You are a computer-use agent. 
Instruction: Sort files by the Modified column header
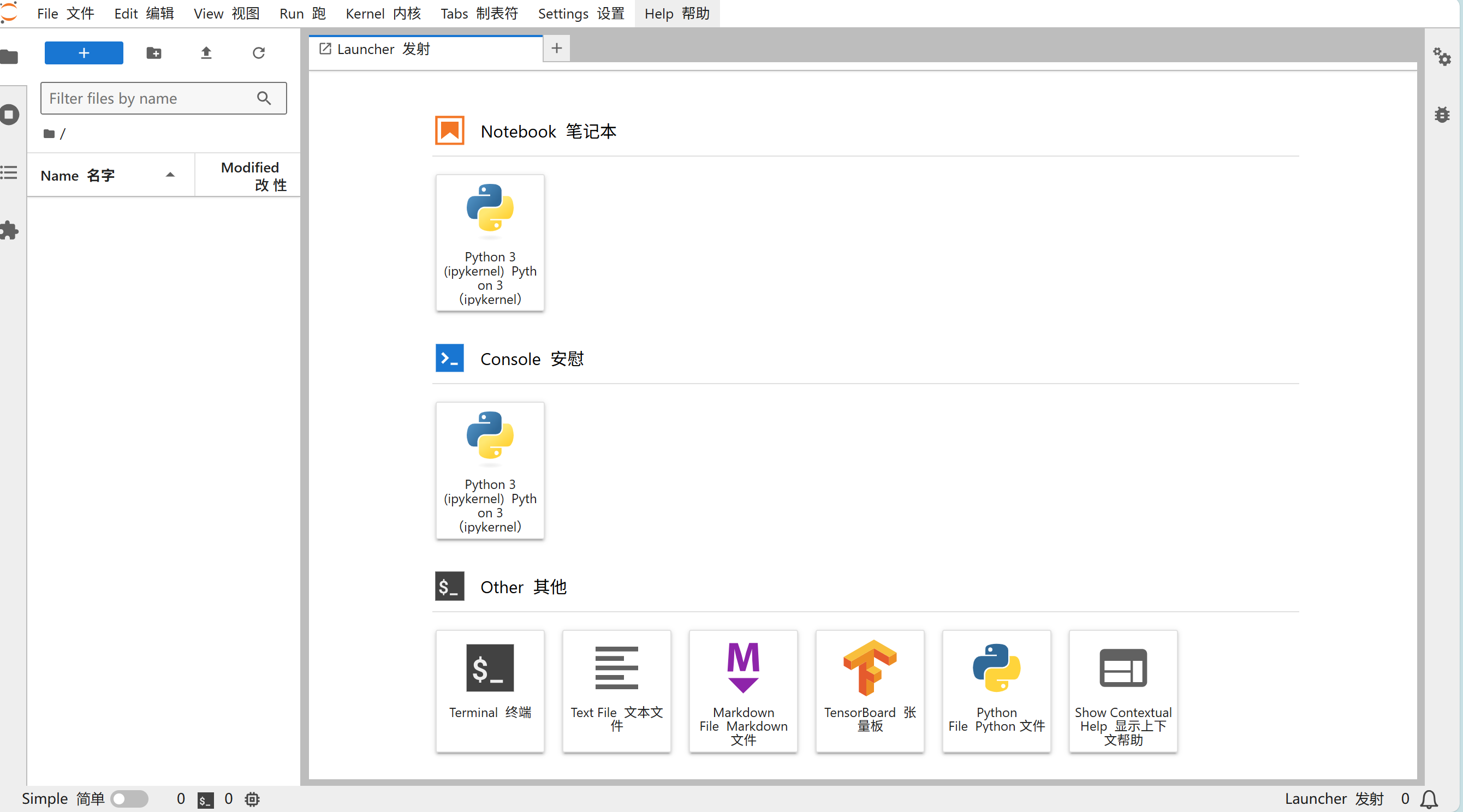click(x=248, y=176)
